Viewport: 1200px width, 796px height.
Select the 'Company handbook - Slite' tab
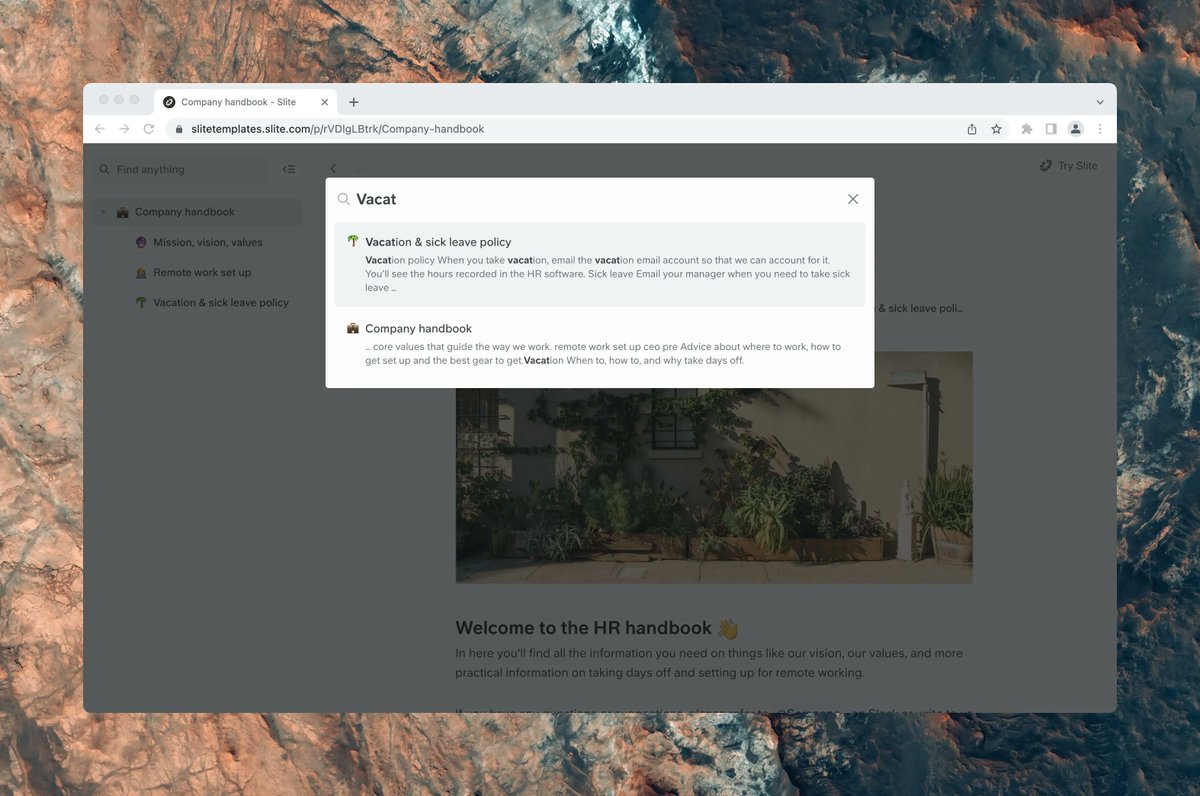coord(246,102)
